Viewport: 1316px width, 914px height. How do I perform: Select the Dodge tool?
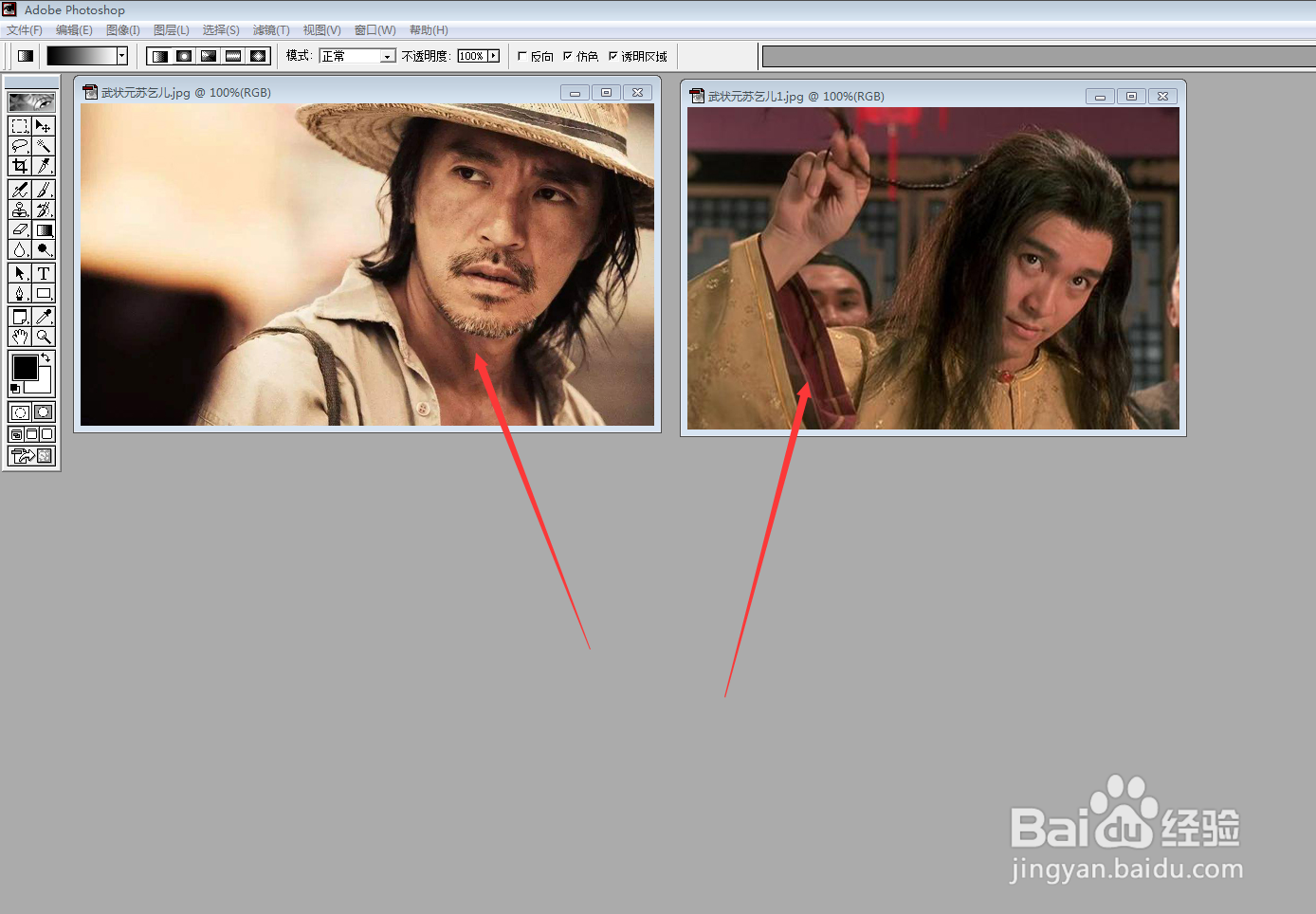[x=44, y=249]
